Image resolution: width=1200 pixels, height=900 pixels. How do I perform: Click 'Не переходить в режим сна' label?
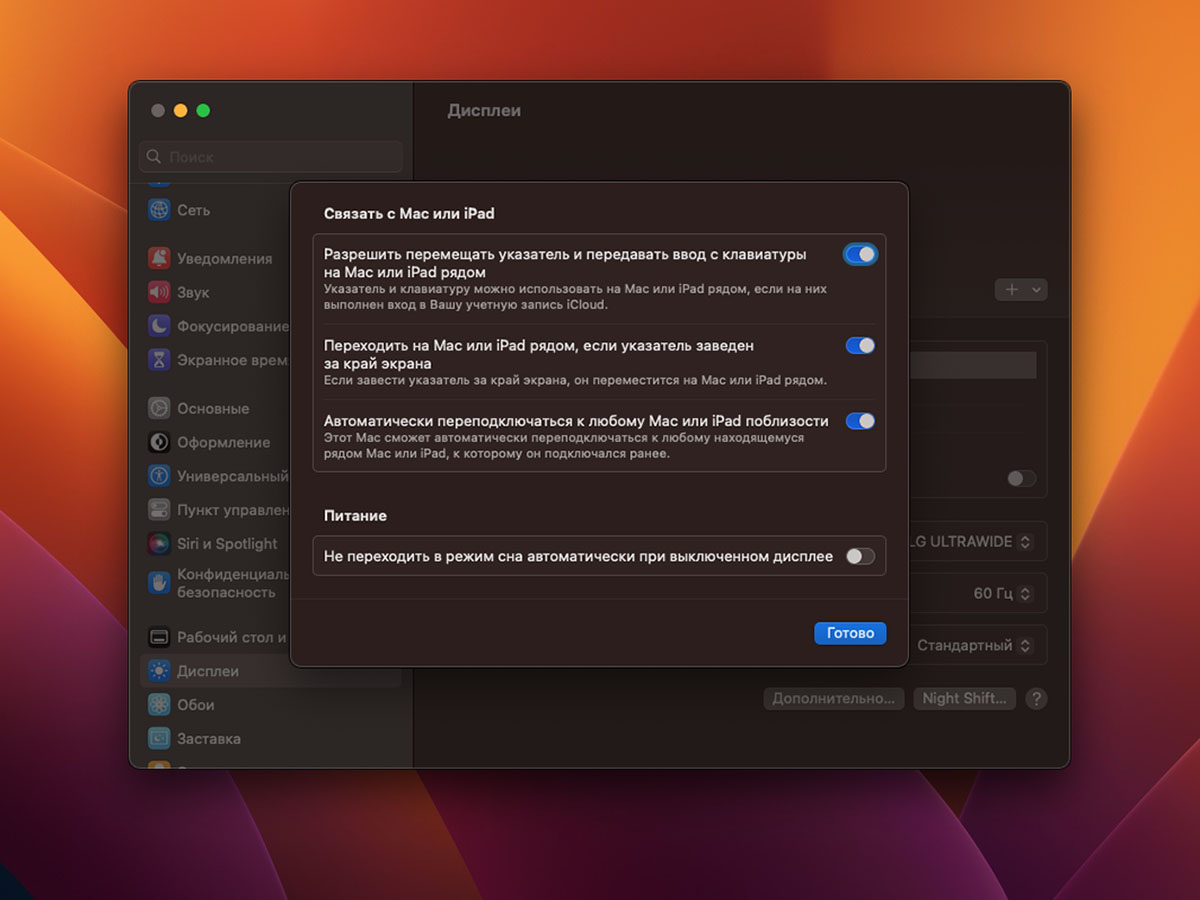(578, 556)
